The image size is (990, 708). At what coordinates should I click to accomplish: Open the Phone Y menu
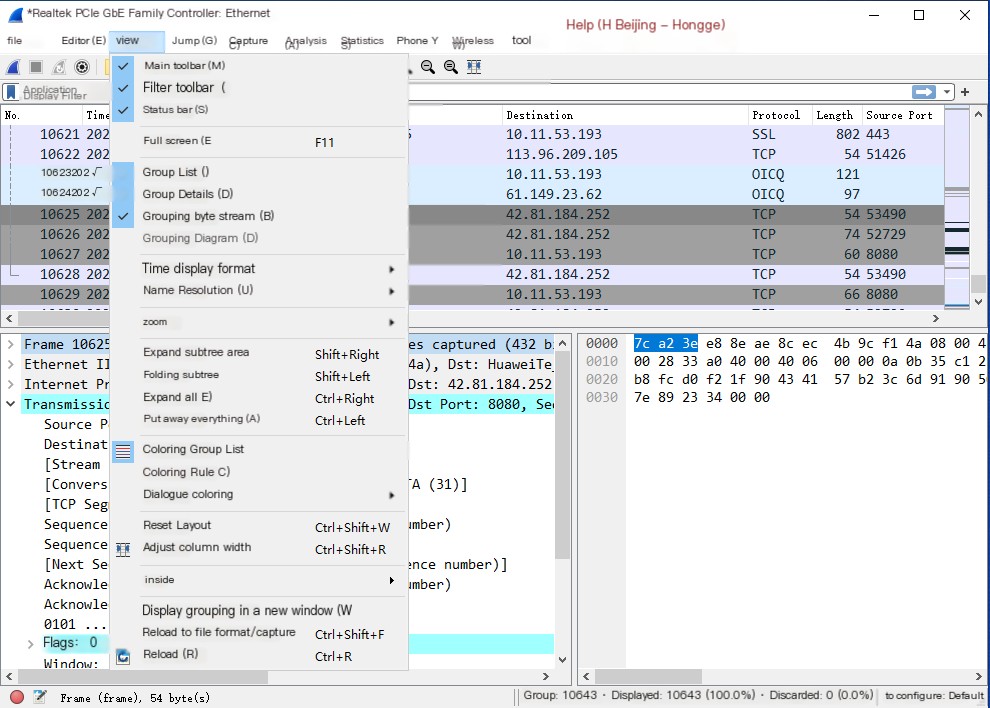click(x=417, y=40)
